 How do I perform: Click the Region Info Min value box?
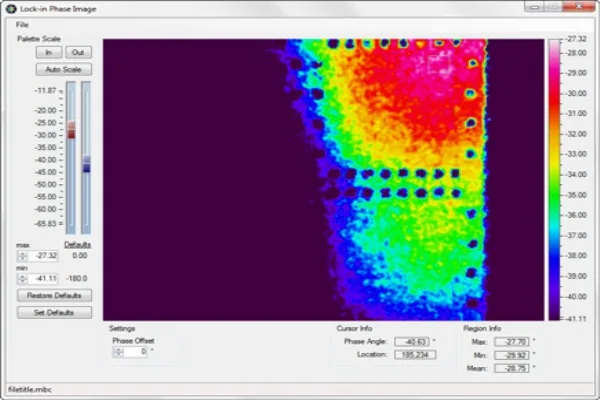pos(512,355)
